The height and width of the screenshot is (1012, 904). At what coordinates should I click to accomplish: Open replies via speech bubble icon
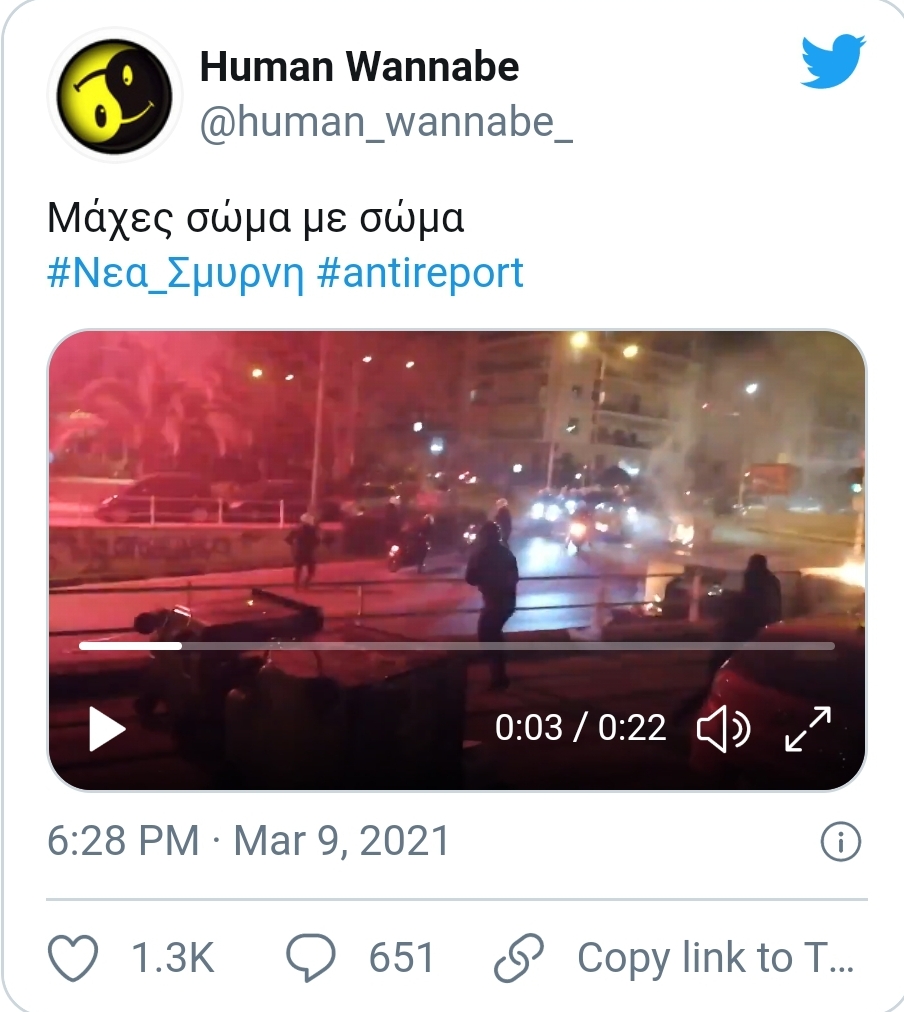(x=310, y=958)
